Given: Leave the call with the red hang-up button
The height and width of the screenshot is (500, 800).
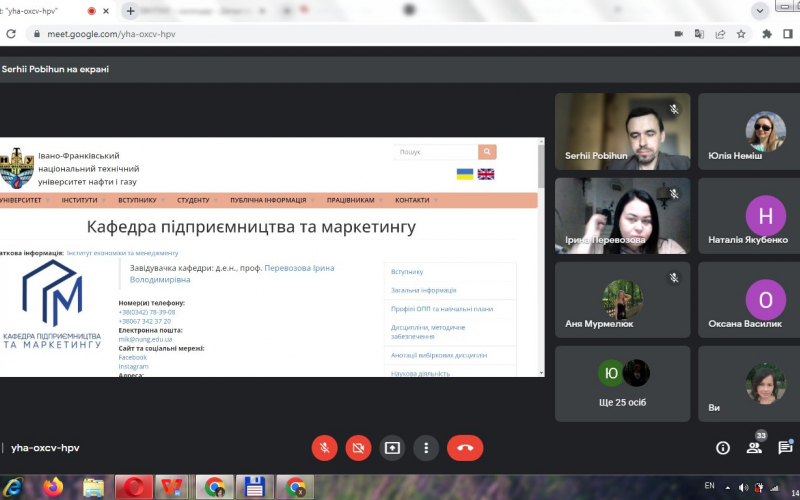Looking at the screenshot, I should 465,448.
